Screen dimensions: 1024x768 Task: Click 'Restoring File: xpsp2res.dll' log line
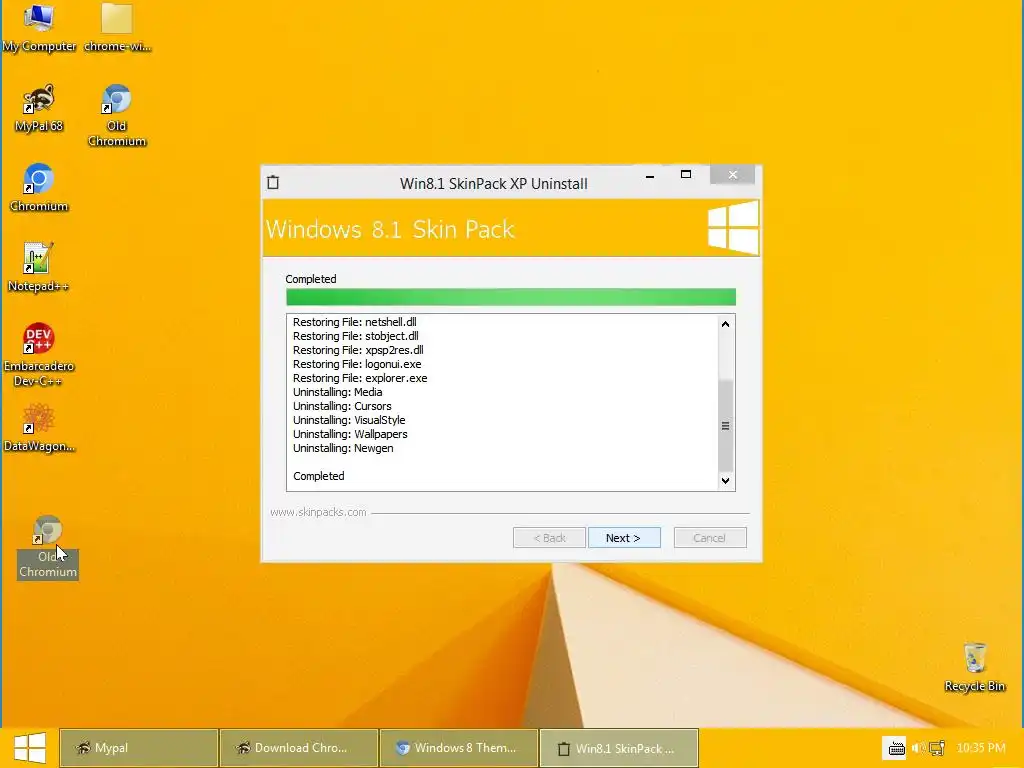[358, 350]
